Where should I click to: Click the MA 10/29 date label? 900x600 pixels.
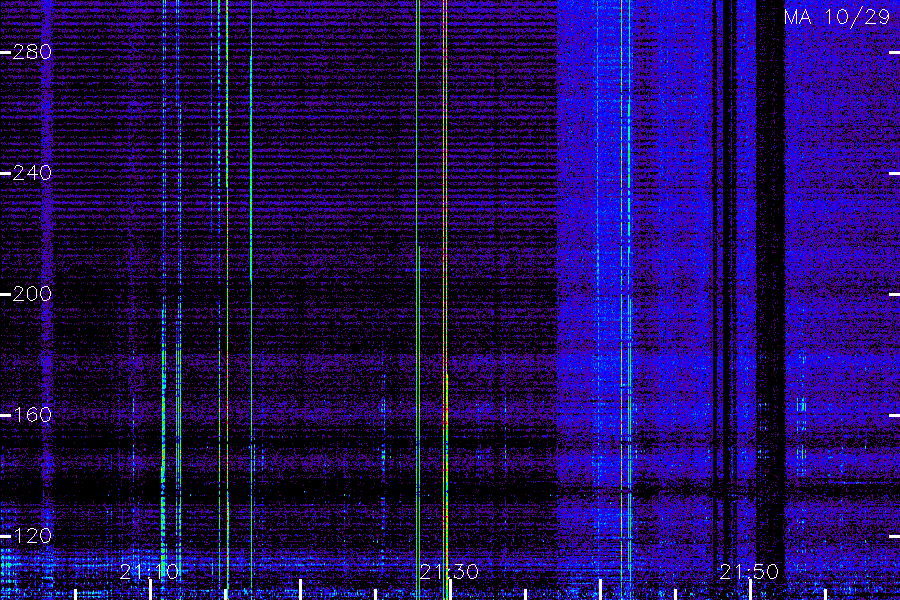pyautogui.click(x=837, y=17)
